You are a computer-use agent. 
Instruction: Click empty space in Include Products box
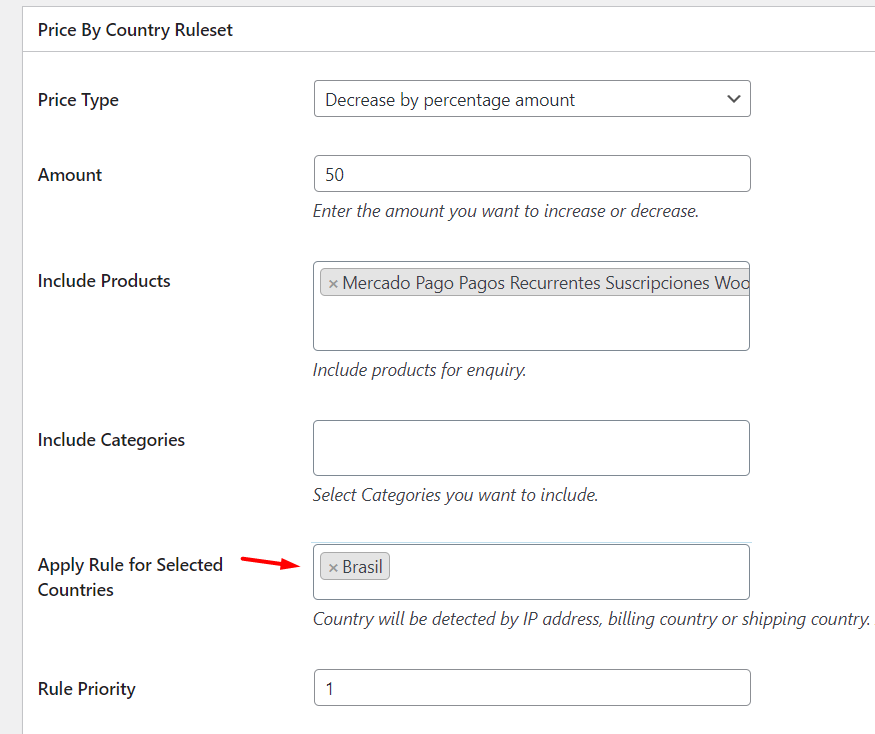coord(531,325)
